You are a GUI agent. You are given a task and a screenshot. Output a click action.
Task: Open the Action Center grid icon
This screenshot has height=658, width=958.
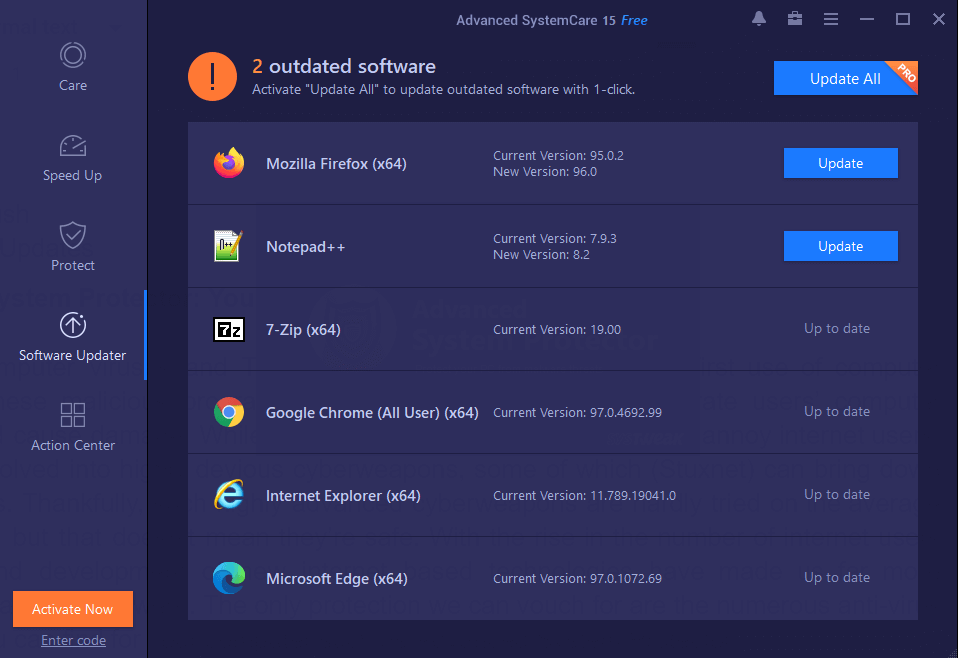(73, 415)
